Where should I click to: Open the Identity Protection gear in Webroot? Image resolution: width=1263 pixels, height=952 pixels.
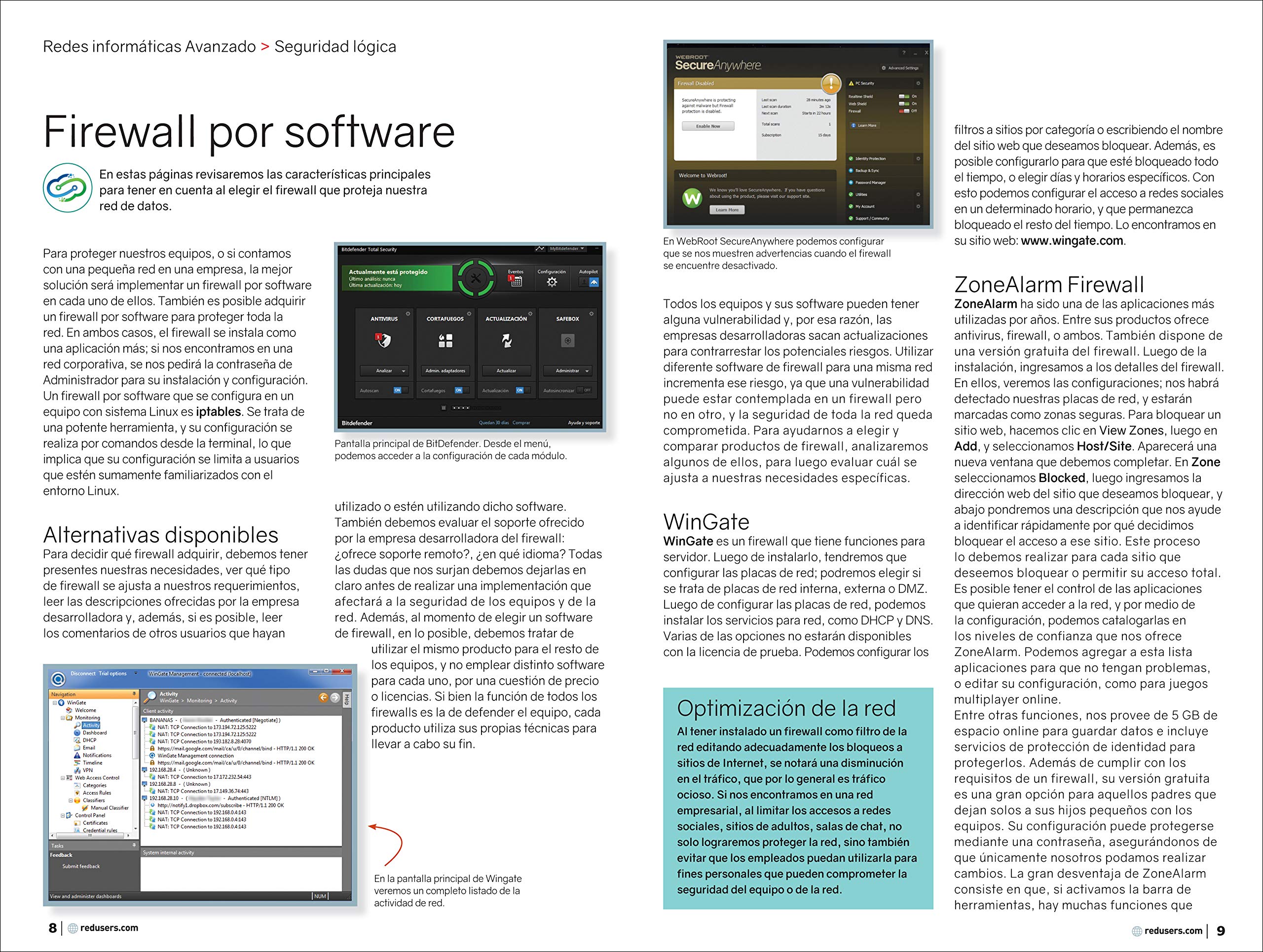pos(918,159)
